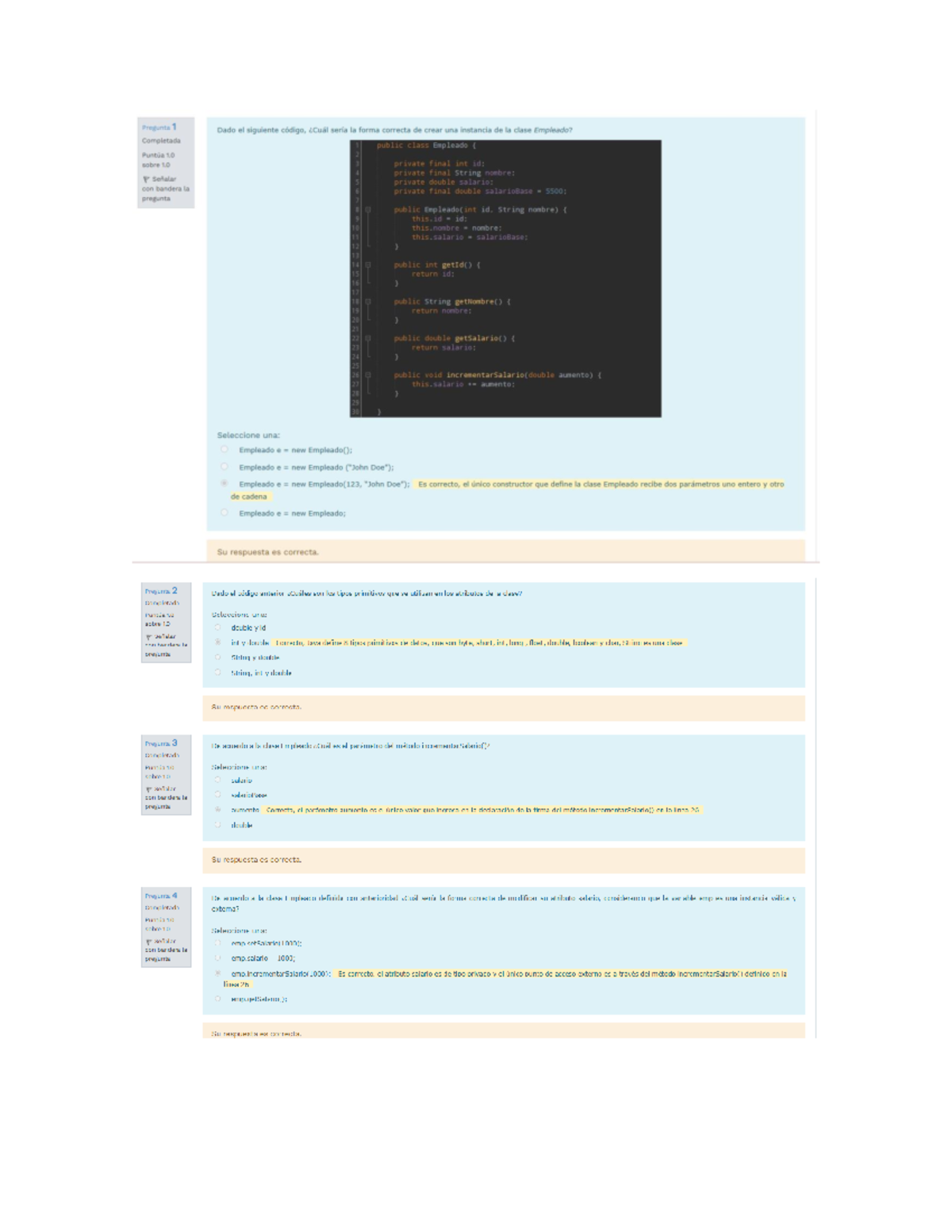Choose the 'emp.salario = 1000;' radio option
This screenshot has height=1232, width=952.
tap(218, 958)
